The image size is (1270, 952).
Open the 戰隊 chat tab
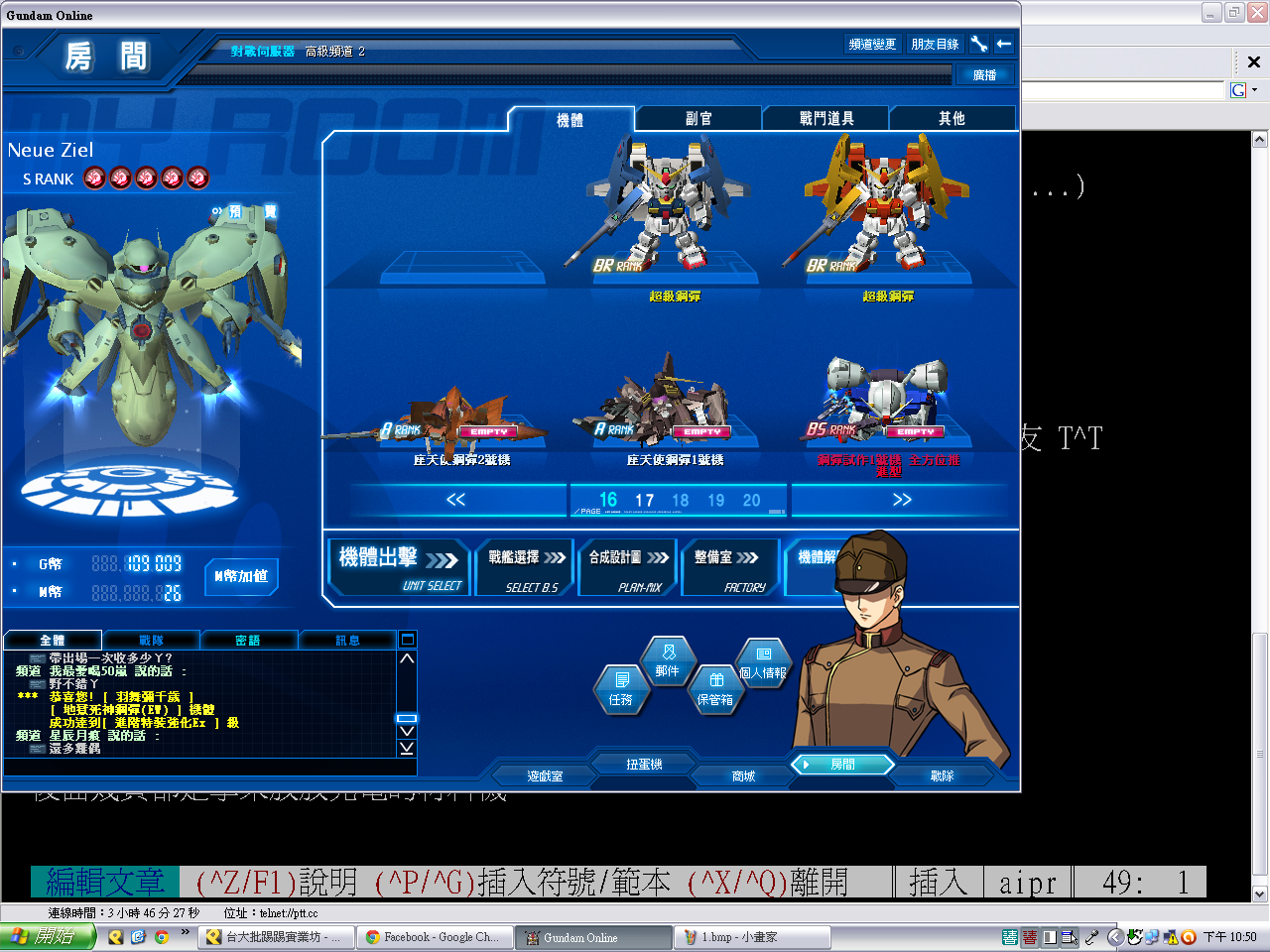pyautogui.click(x=151, y=641)
